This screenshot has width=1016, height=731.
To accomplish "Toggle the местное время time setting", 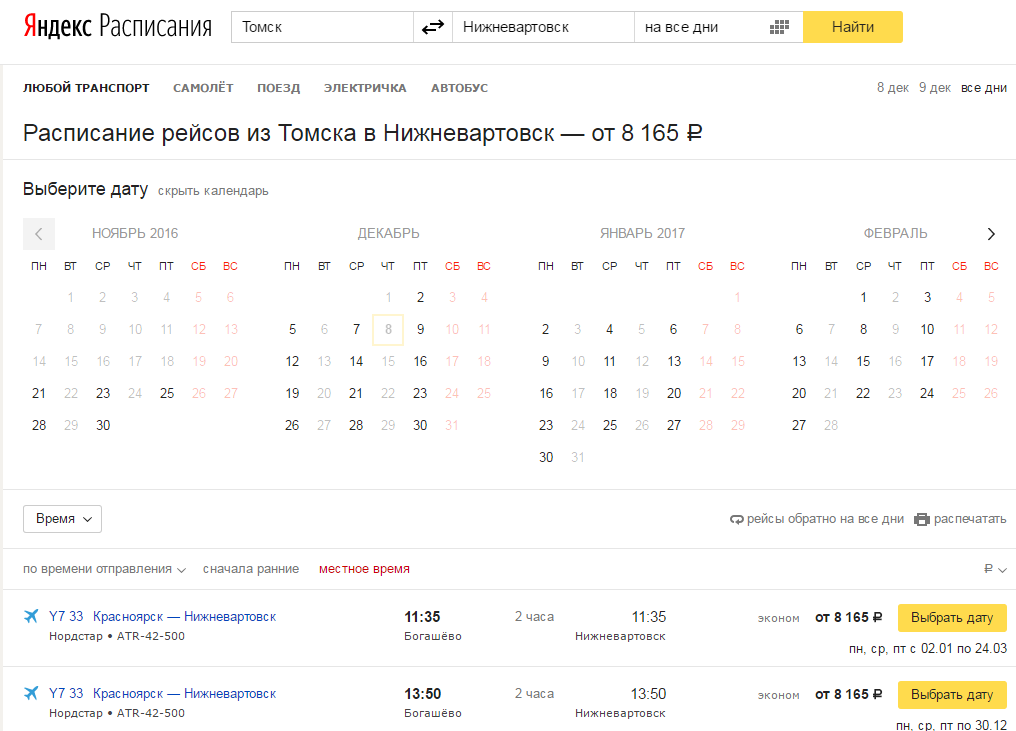I will [364, 569].
